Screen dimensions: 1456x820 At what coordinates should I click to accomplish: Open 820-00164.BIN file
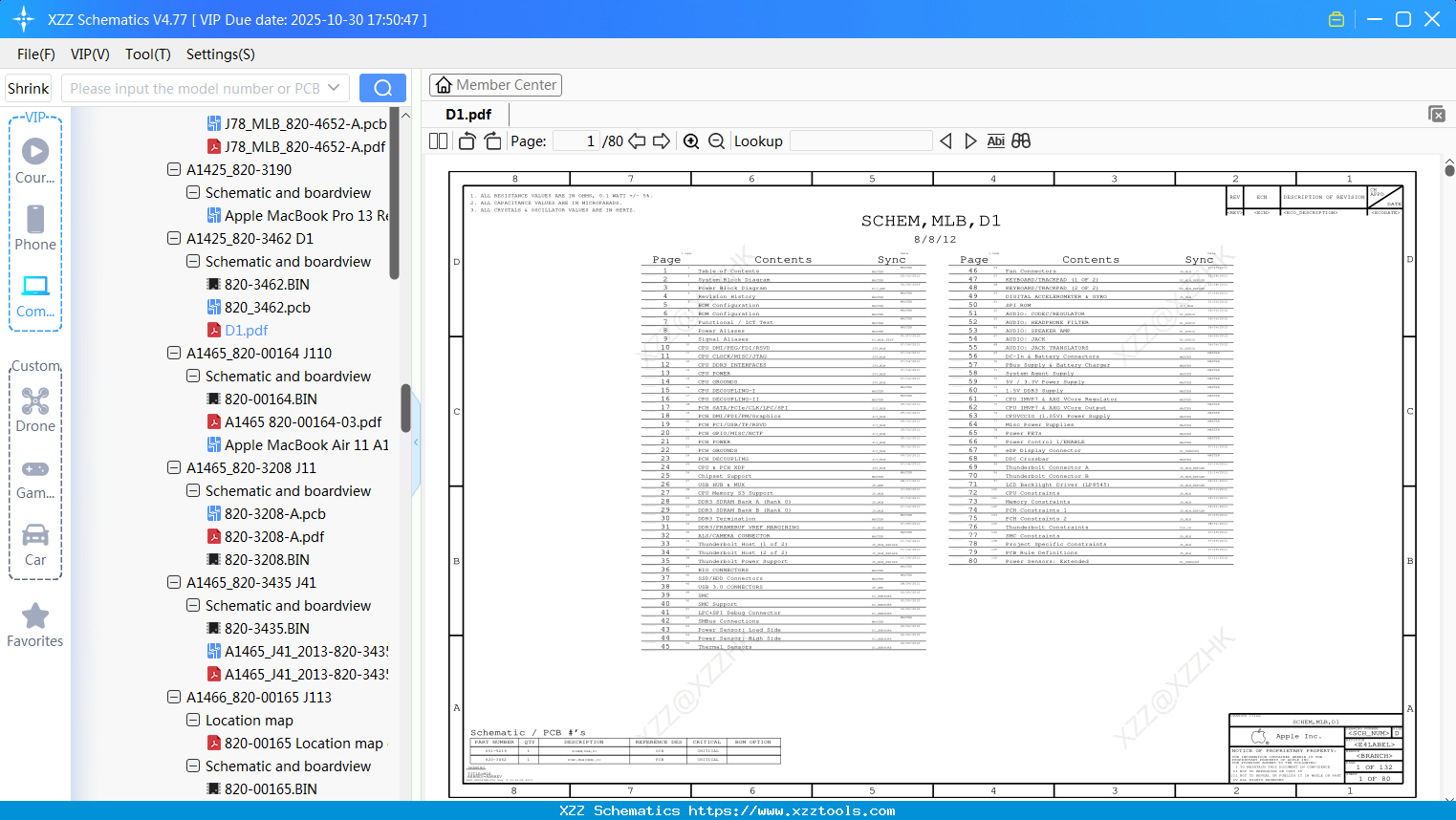pyautogui.click(x=262, y=399)
